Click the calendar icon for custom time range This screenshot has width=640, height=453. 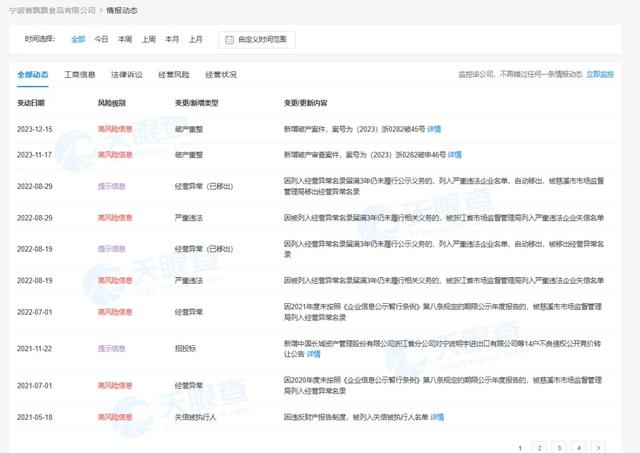tap(230, 40)
